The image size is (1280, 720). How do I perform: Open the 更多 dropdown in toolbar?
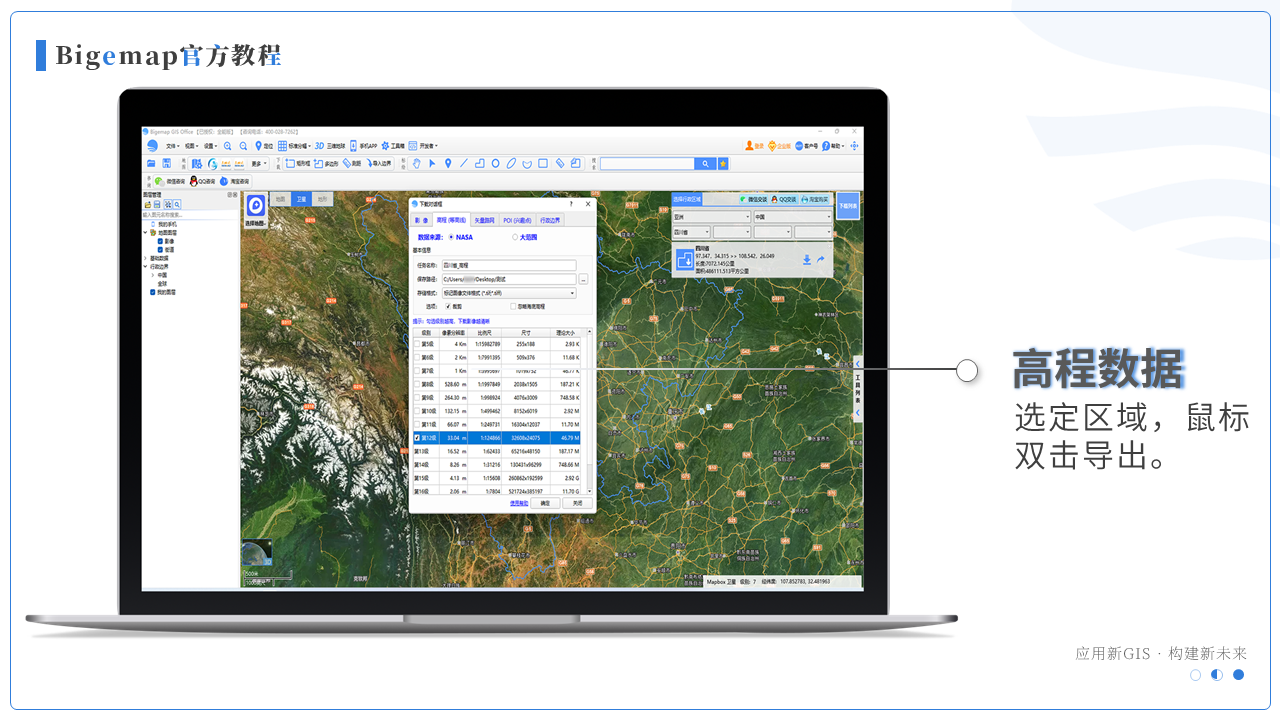tap(257, 163)
